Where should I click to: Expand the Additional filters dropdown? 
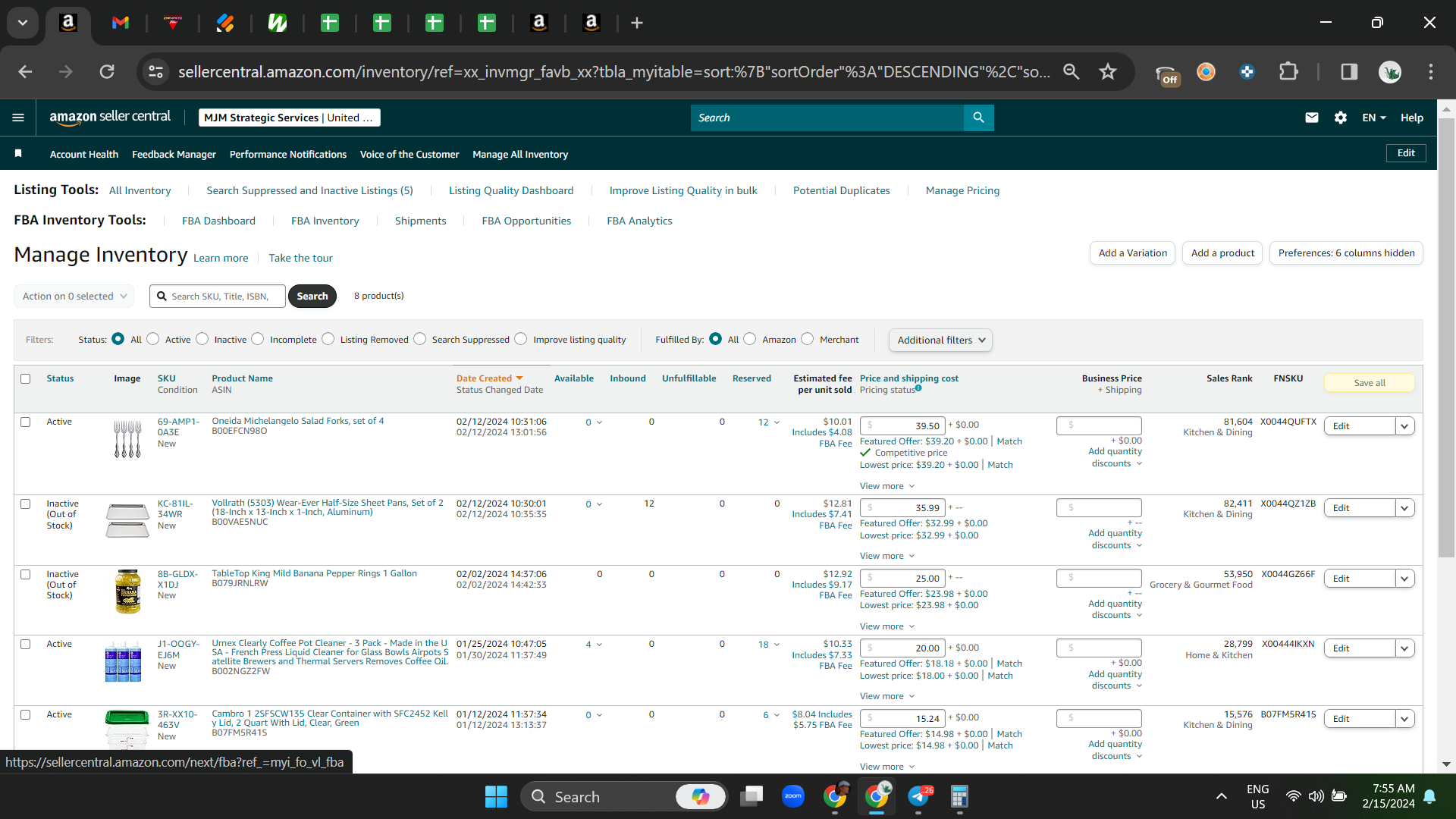940,340
